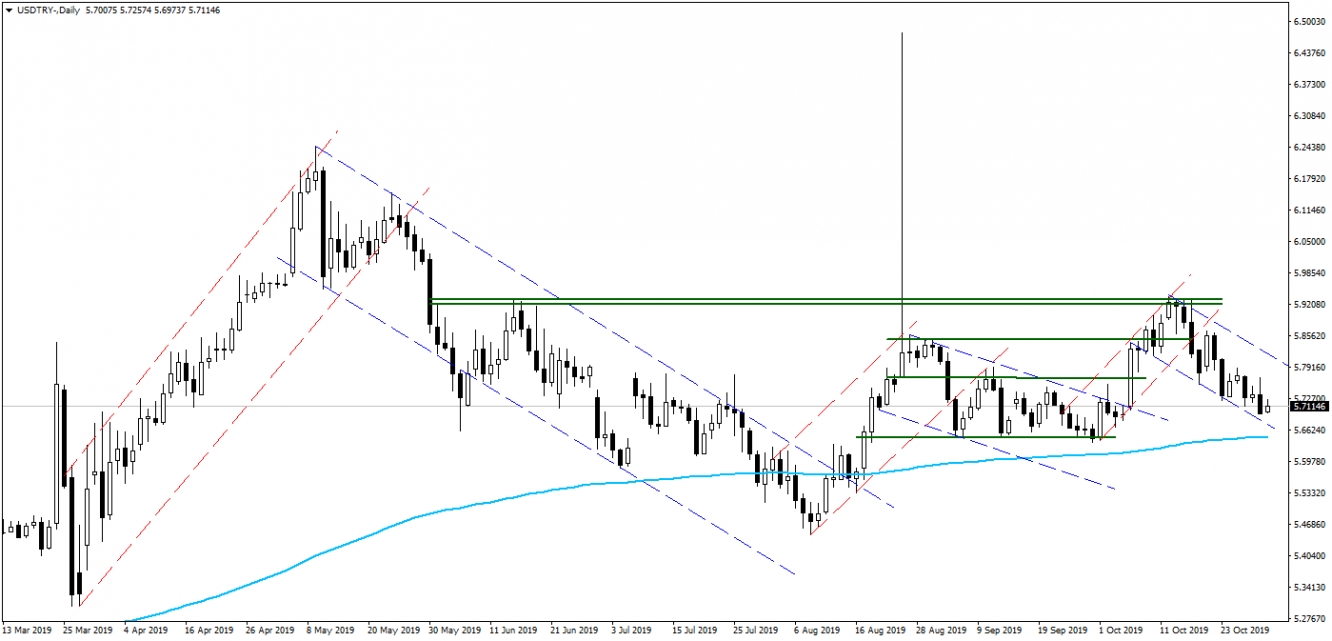This screenshot has height=641, width=1332.
Task: Click the 25 Jul 2019 date label
Action: pyautogui.click(x=757, y=631)
